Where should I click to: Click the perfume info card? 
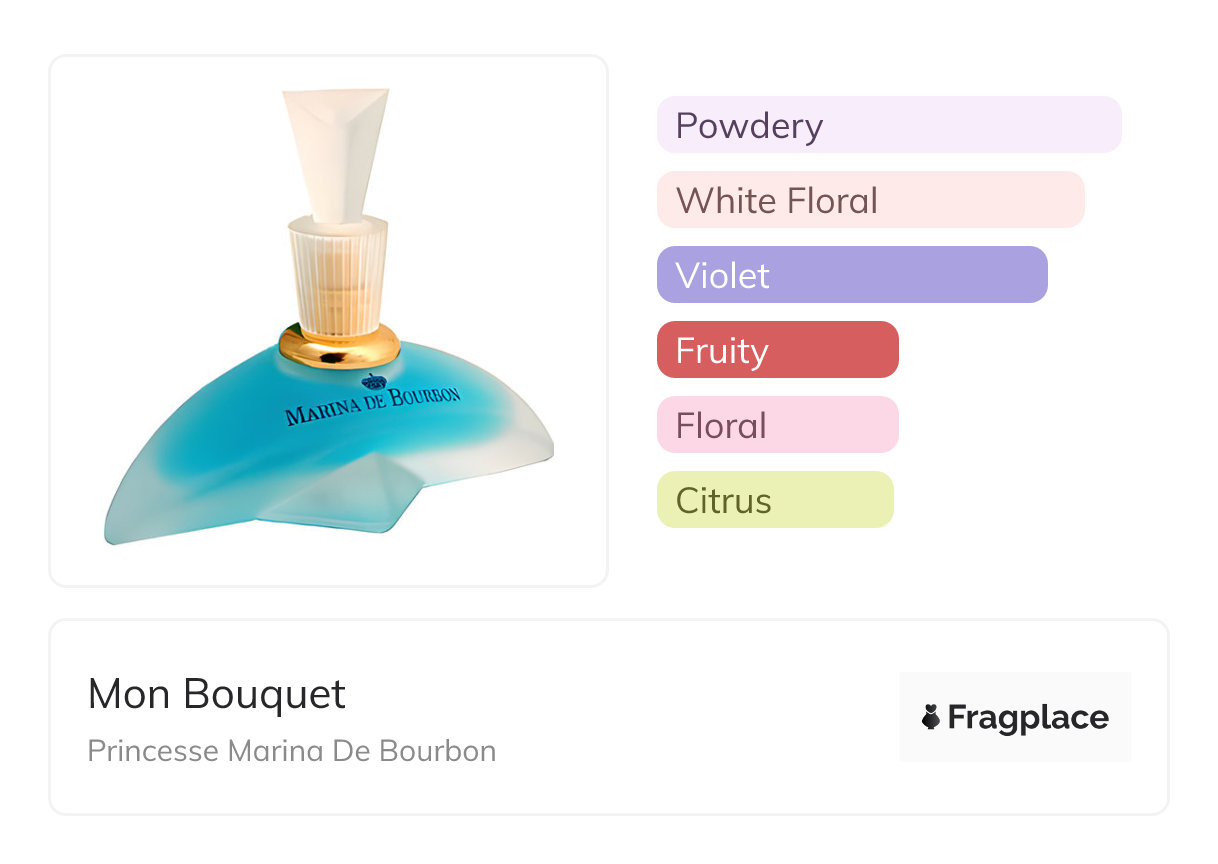[609, 717]
